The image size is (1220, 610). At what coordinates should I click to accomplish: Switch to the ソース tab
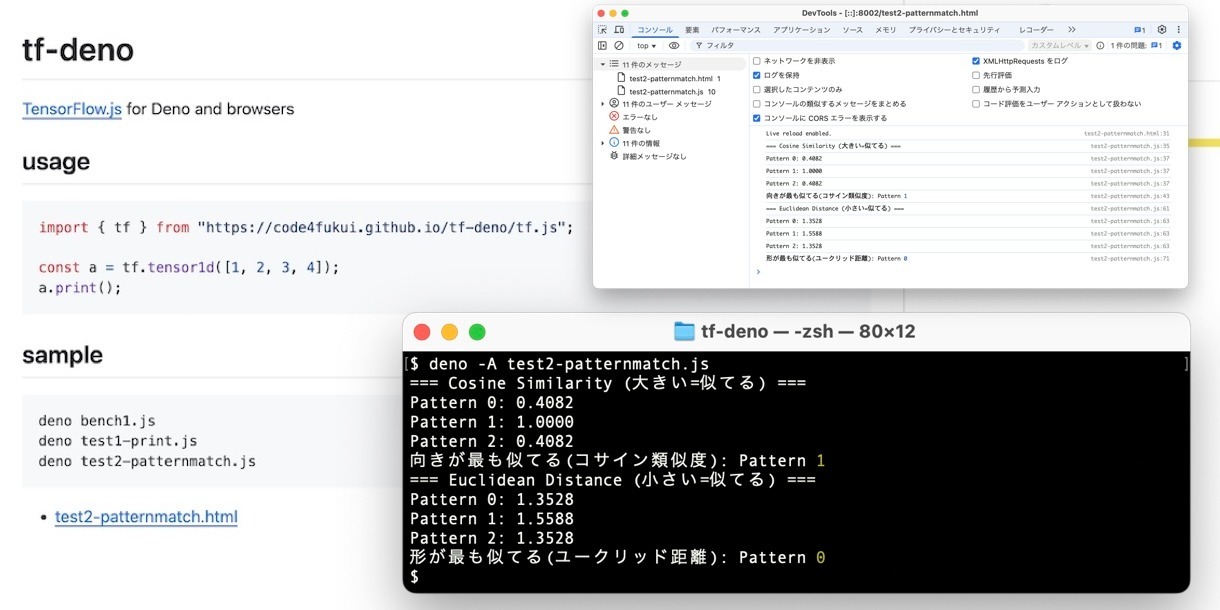[x=852, y=30]
